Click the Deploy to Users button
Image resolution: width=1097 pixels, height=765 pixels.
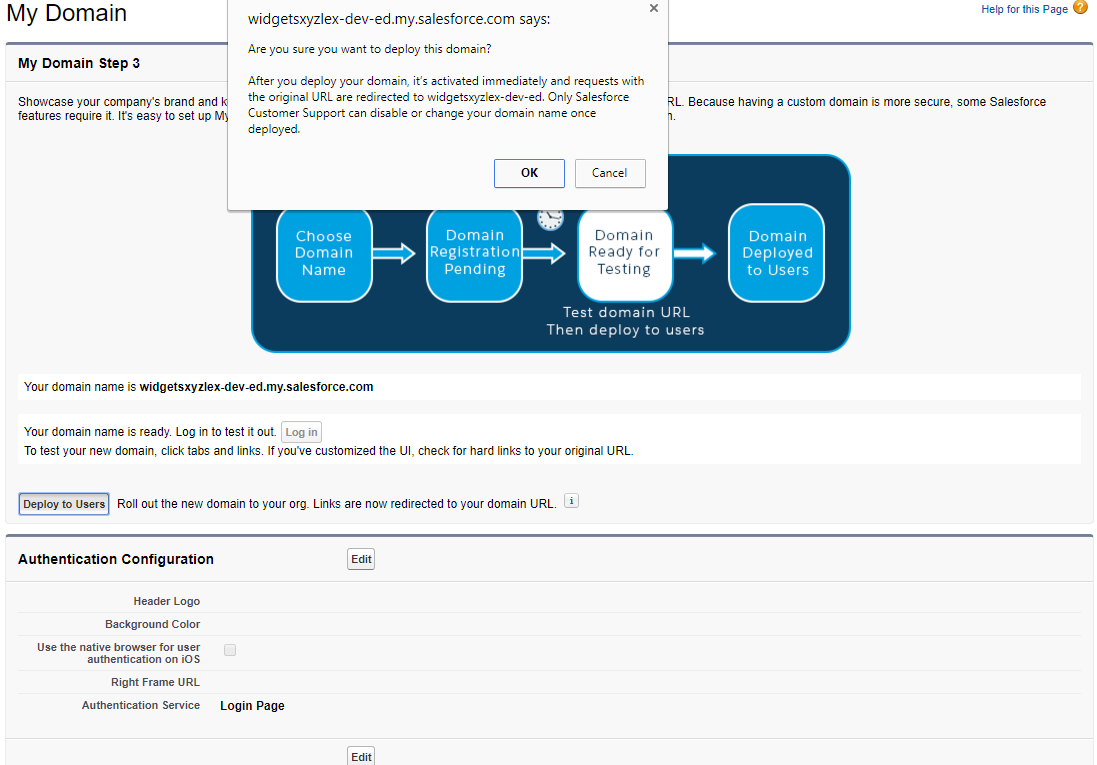[64, 504]
